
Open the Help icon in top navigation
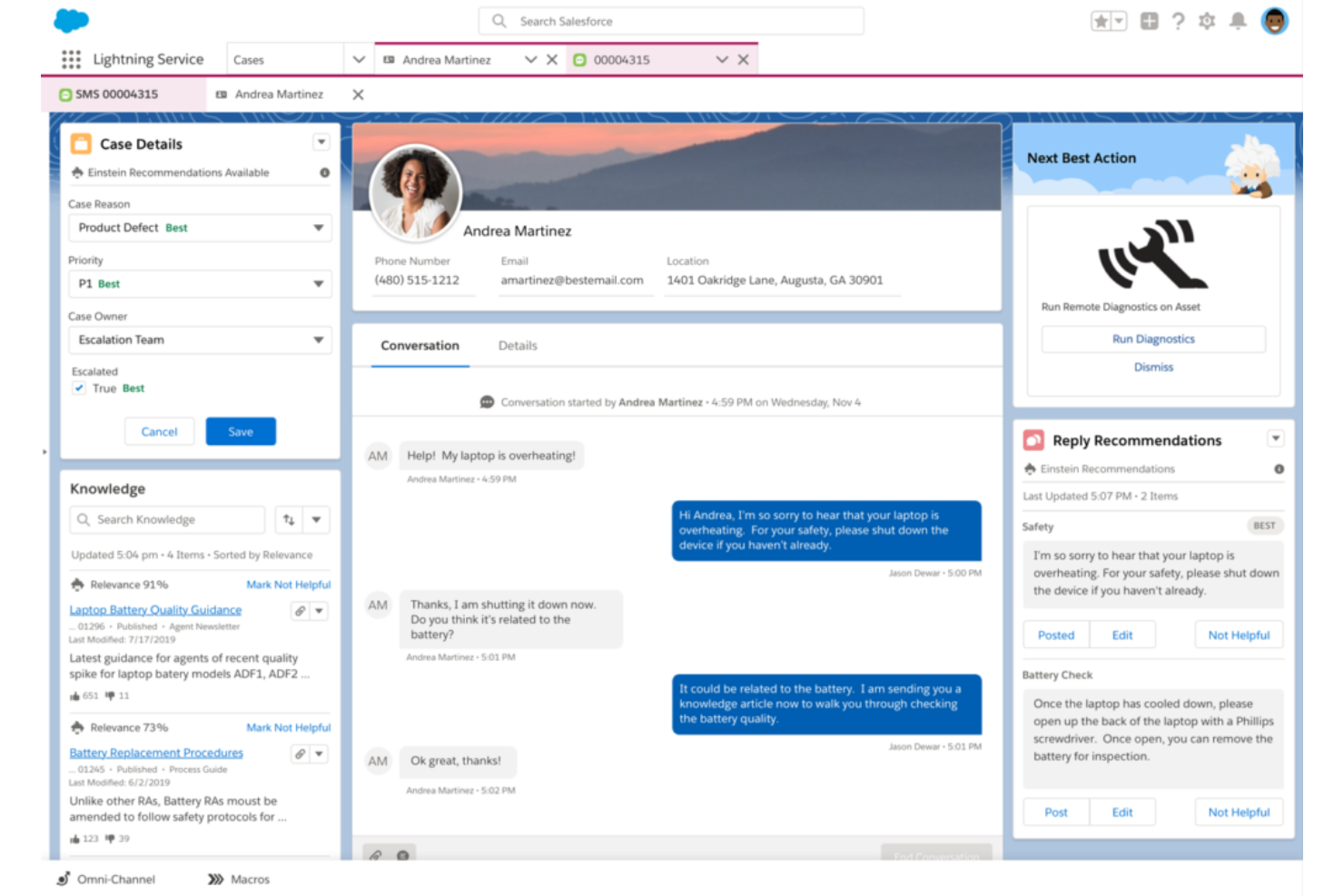pos(1178,20)
